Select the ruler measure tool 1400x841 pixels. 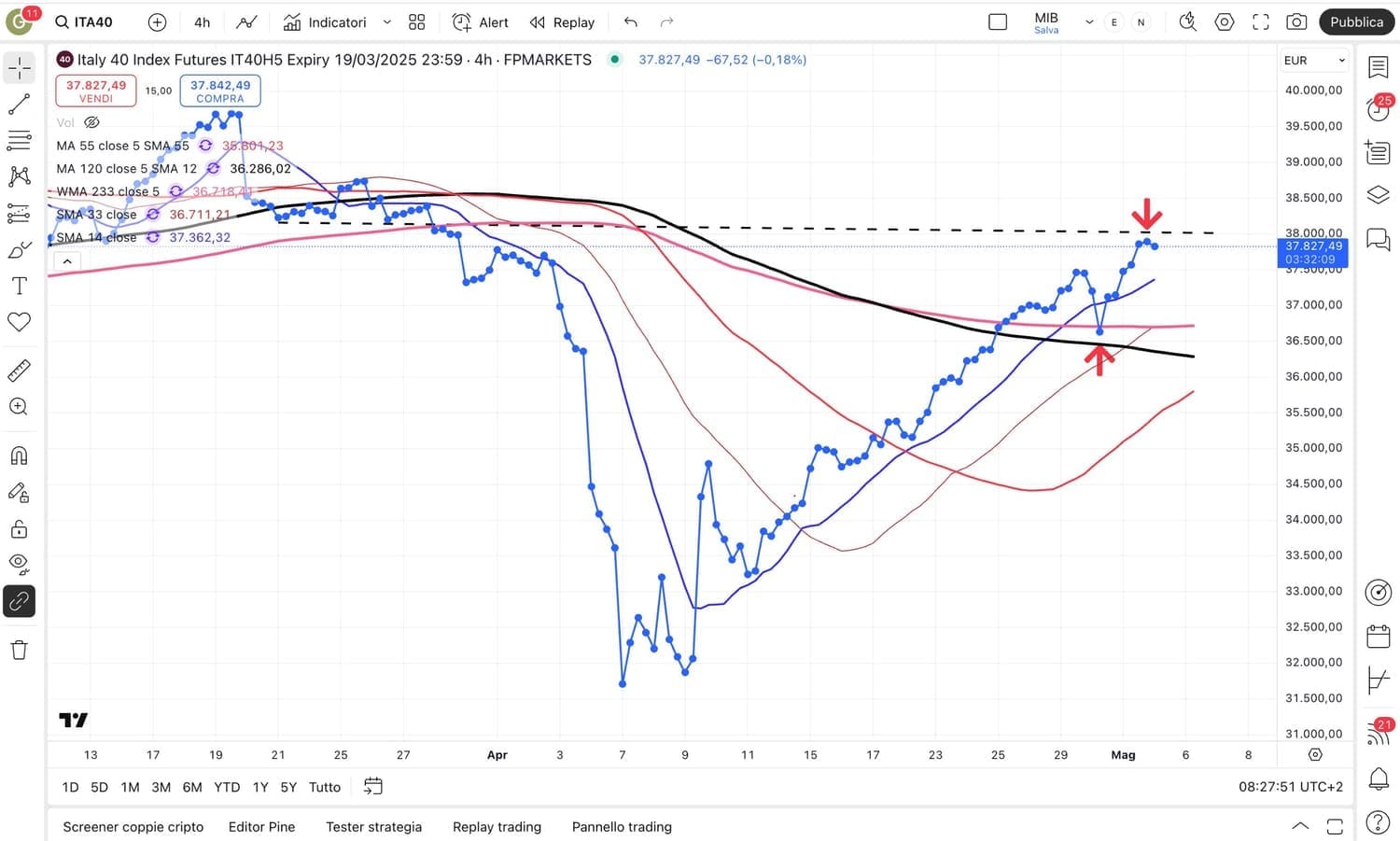(20, 371)
